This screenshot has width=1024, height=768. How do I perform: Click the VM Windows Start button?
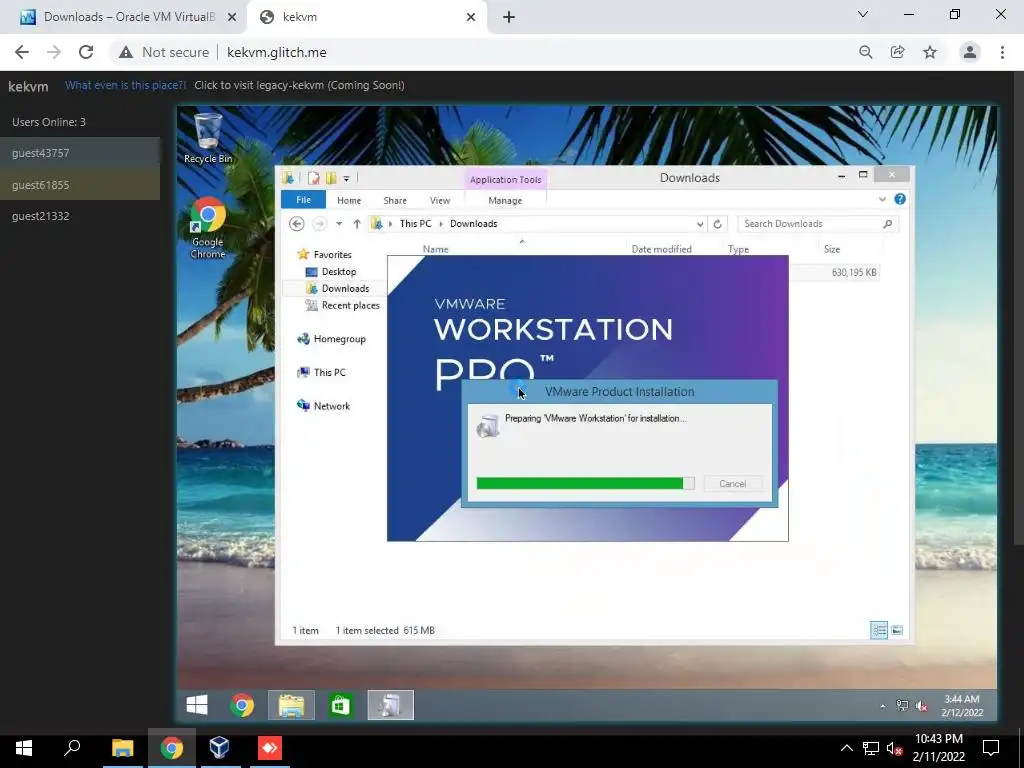(197, 705)
